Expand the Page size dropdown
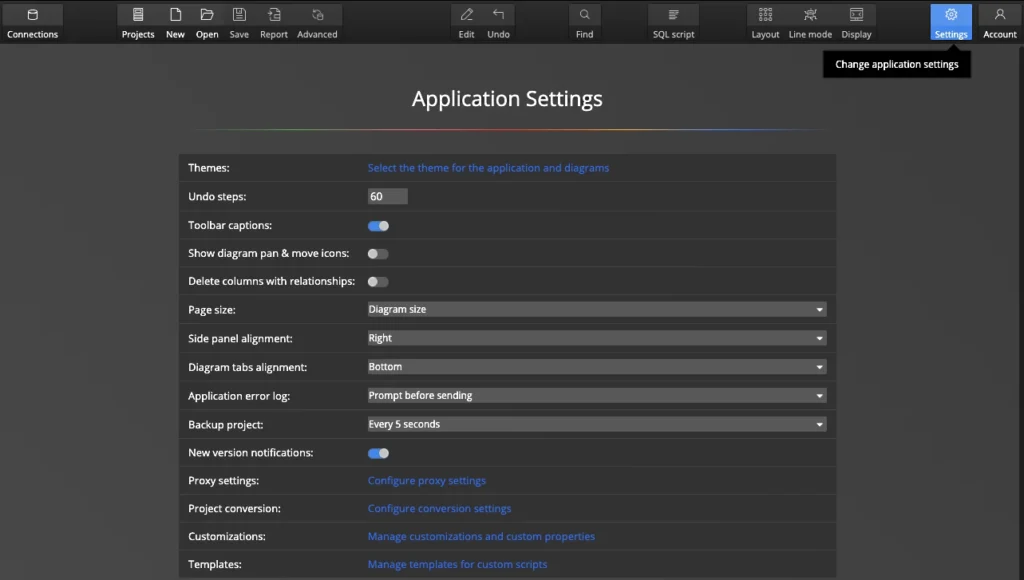 point(596,310)
